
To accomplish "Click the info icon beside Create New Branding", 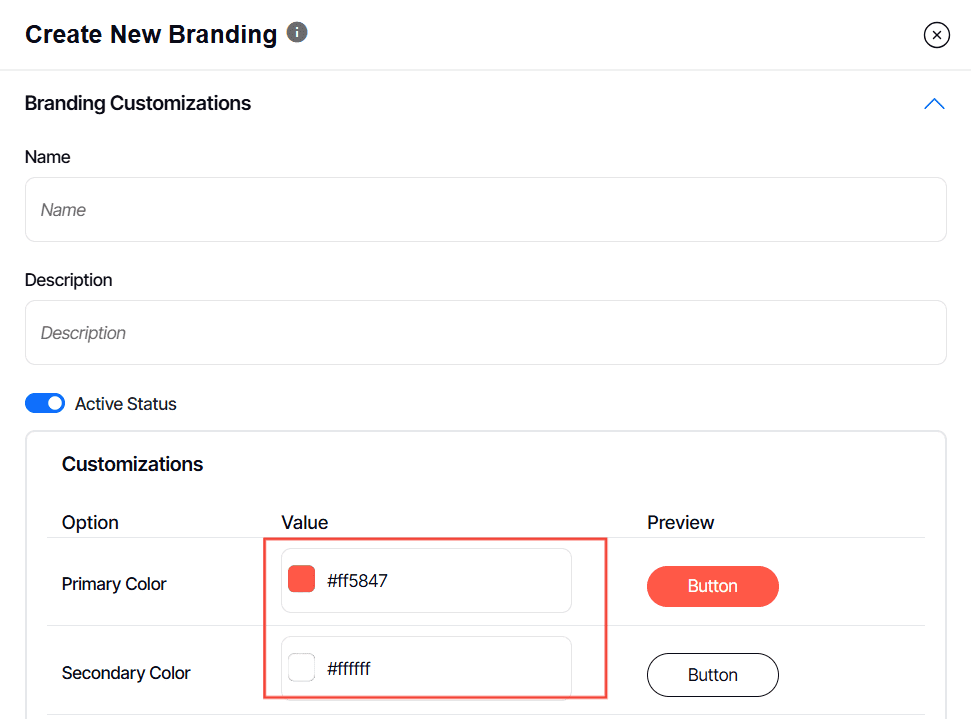I will tap(297, 33).
